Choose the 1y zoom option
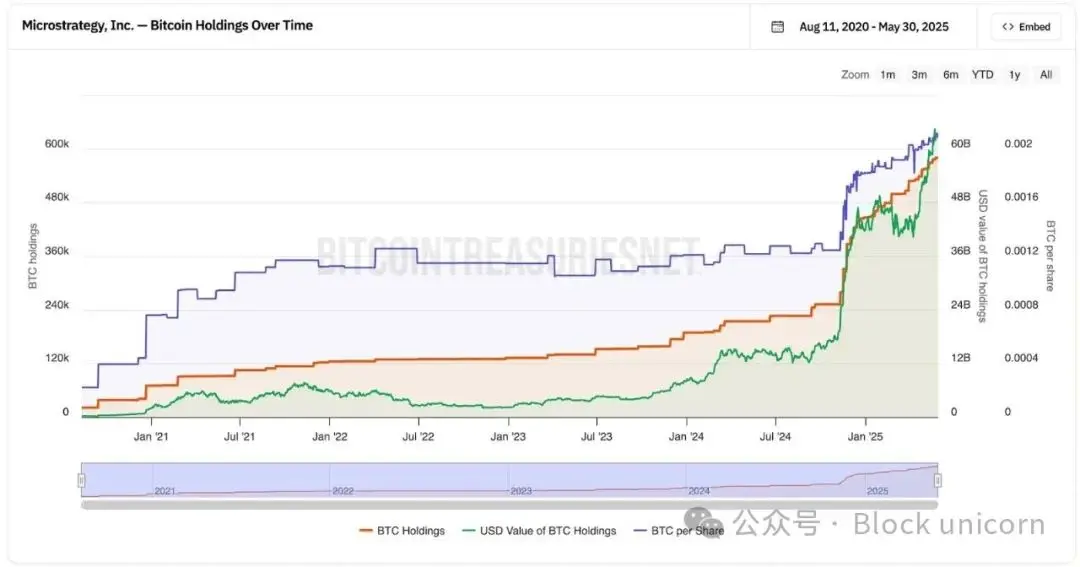1080x567 pixels. (1014, 75)
